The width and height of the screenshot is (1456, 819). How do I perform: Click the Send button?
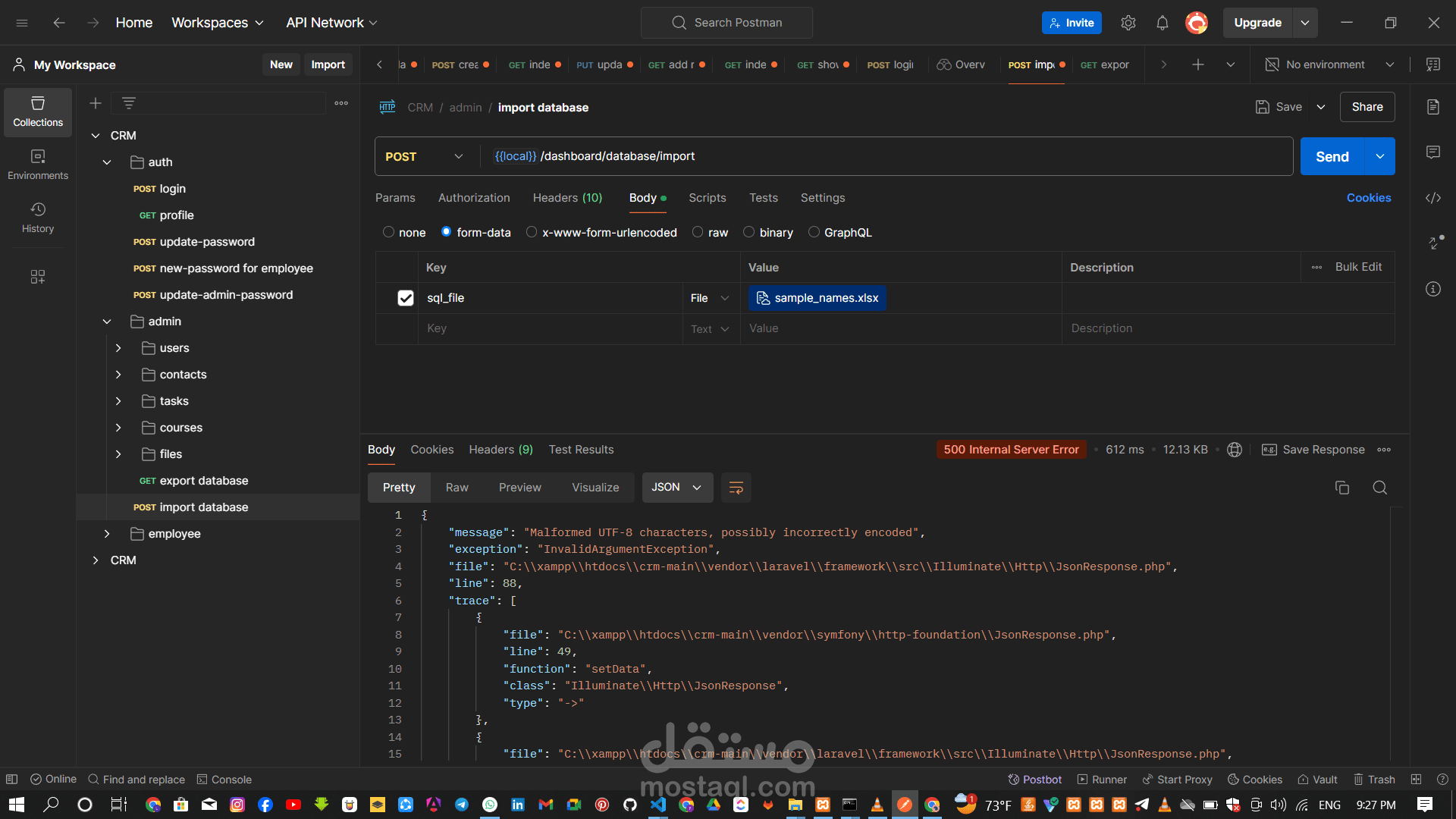pos(1332,156)
